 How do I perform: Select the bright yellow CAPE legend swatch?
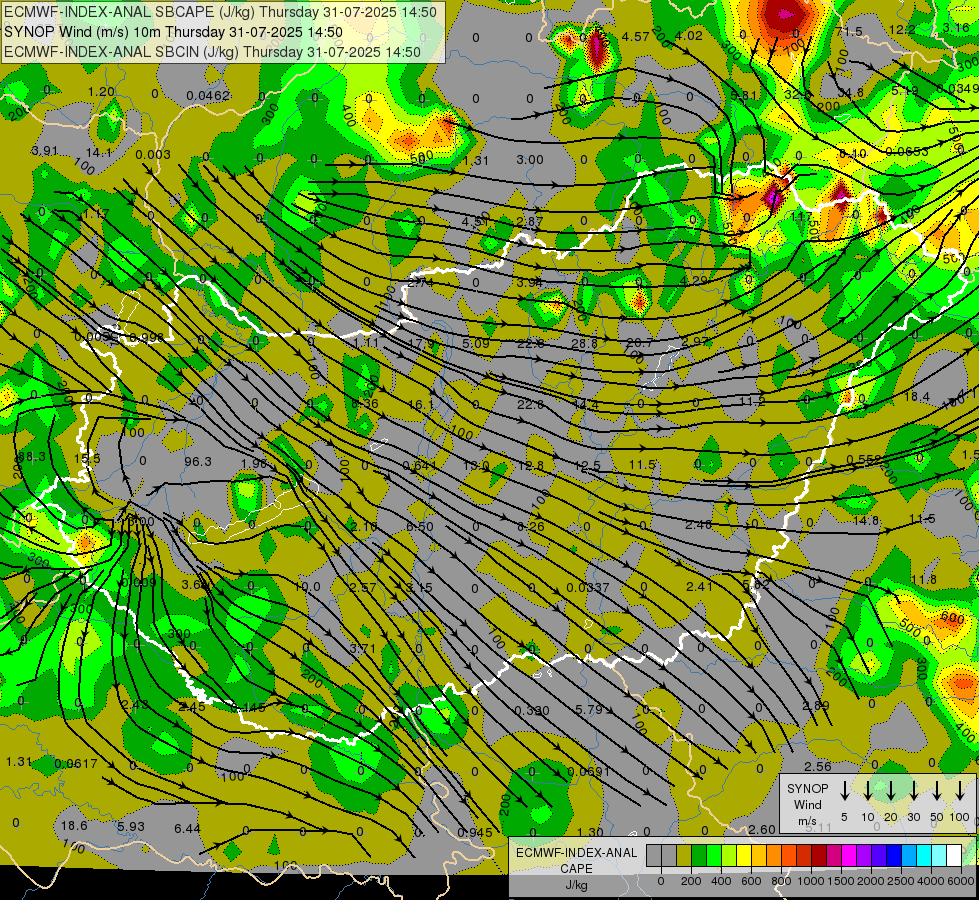pos(743,855)
